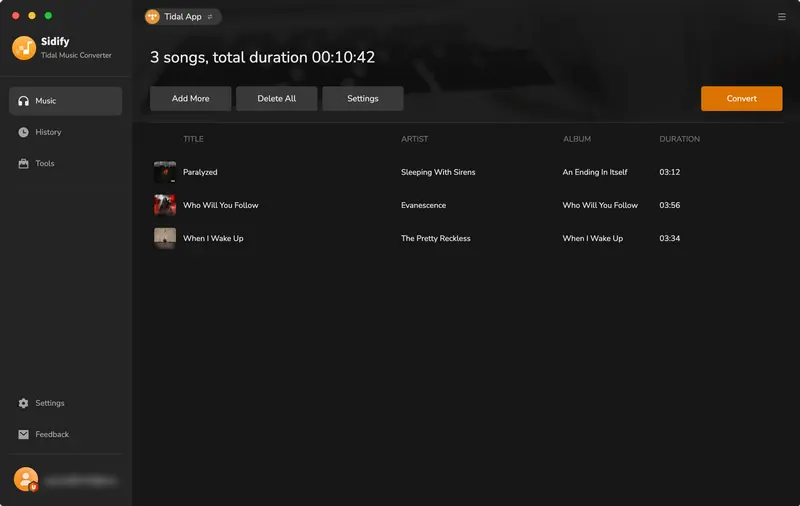800x506 pixels.
Task: Click artist The Pretty Reckless
Action: coord(435,238)
